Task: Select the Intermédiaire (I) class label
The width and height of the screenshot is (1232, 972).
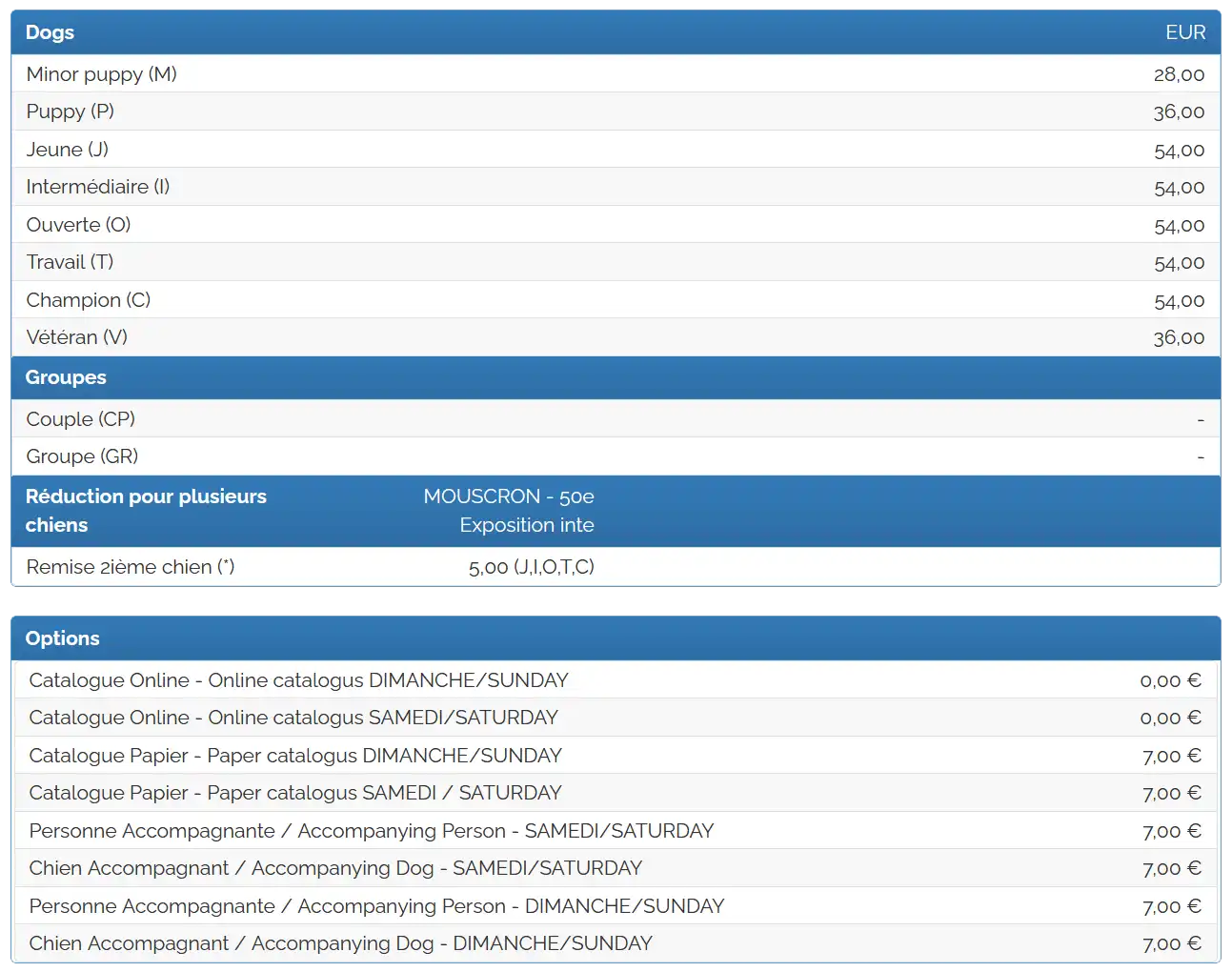Action: click(98, 187)
